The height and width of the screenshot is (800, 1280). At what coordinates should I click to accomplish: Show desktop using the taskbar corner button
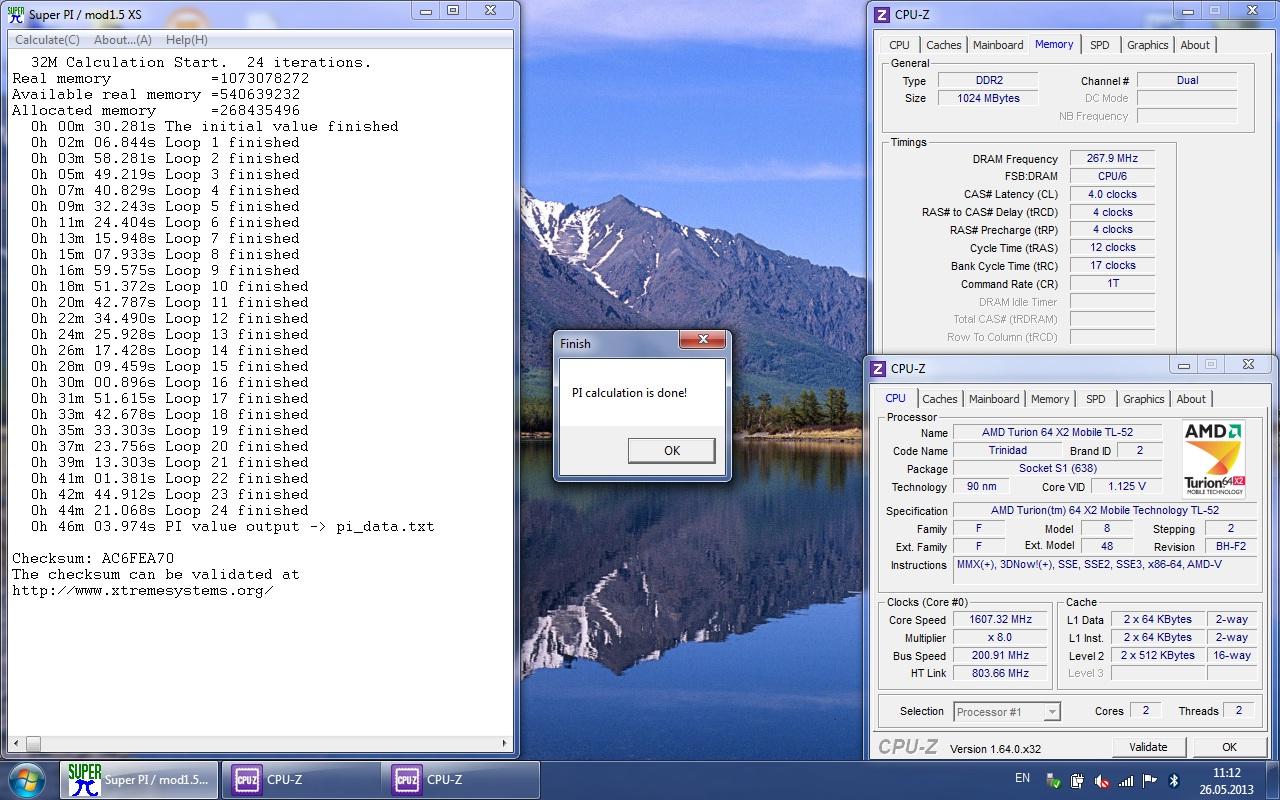point(1272,780)
